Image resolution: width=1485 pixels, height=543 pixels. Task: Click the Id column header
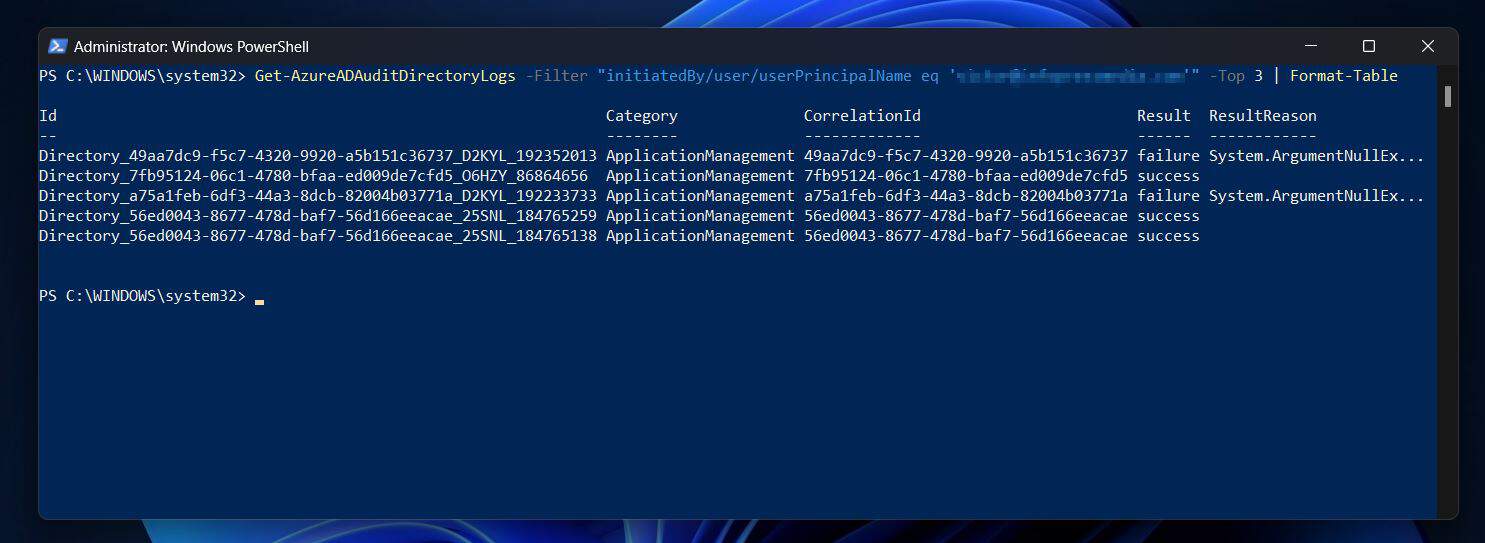[48, 116]
